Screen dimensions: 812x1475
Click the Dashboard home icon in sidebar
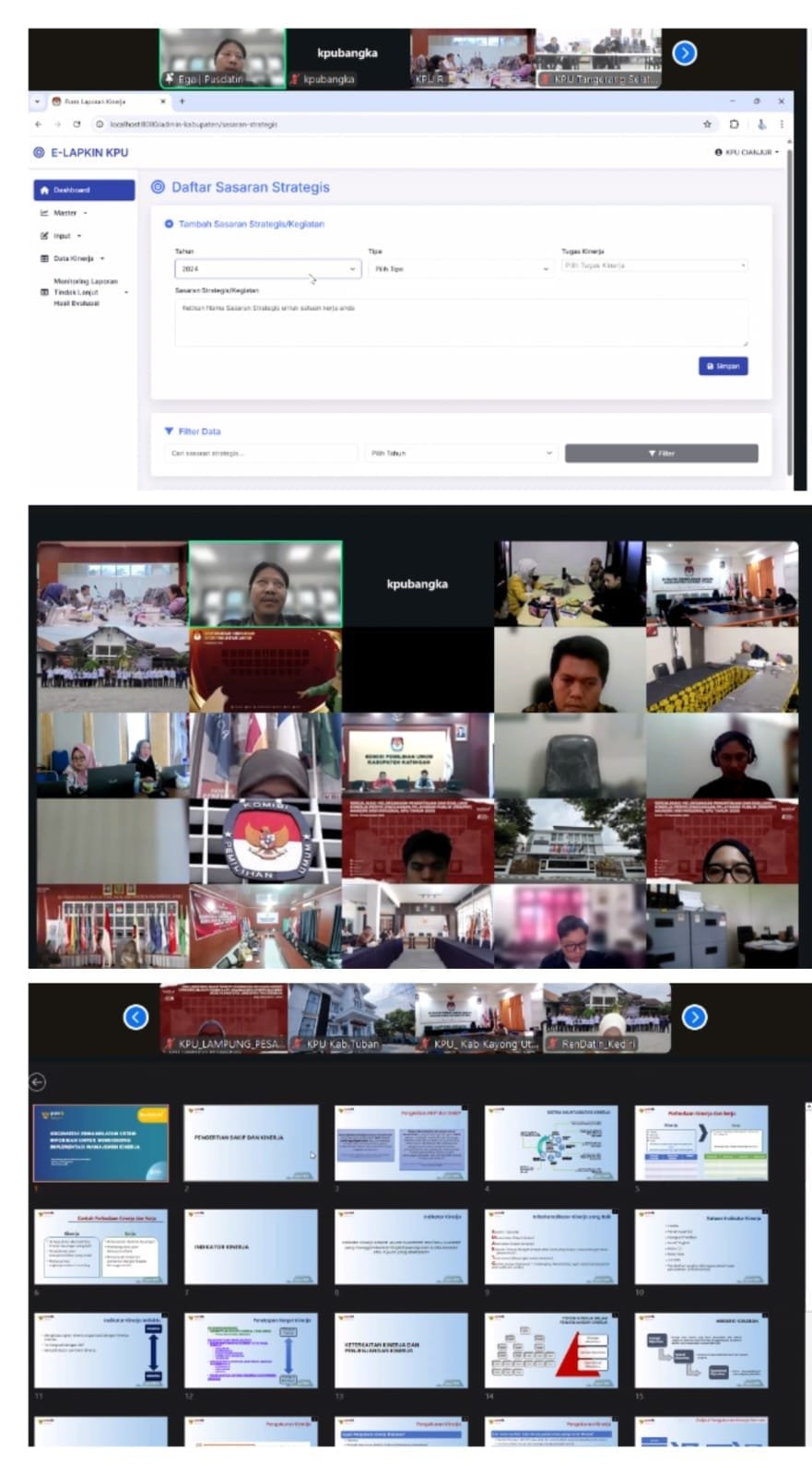coord(44,190)
